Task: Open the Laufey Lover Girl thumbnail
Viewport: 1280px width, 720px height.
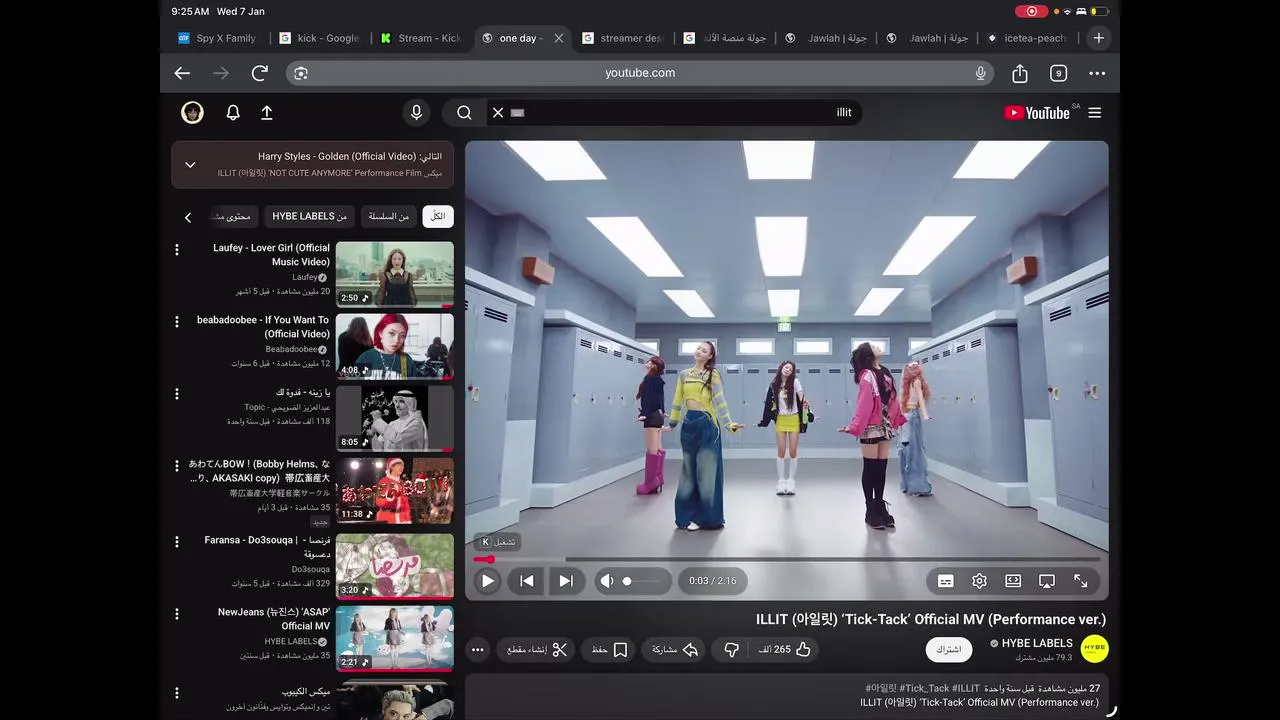Action: coord(394,274)
